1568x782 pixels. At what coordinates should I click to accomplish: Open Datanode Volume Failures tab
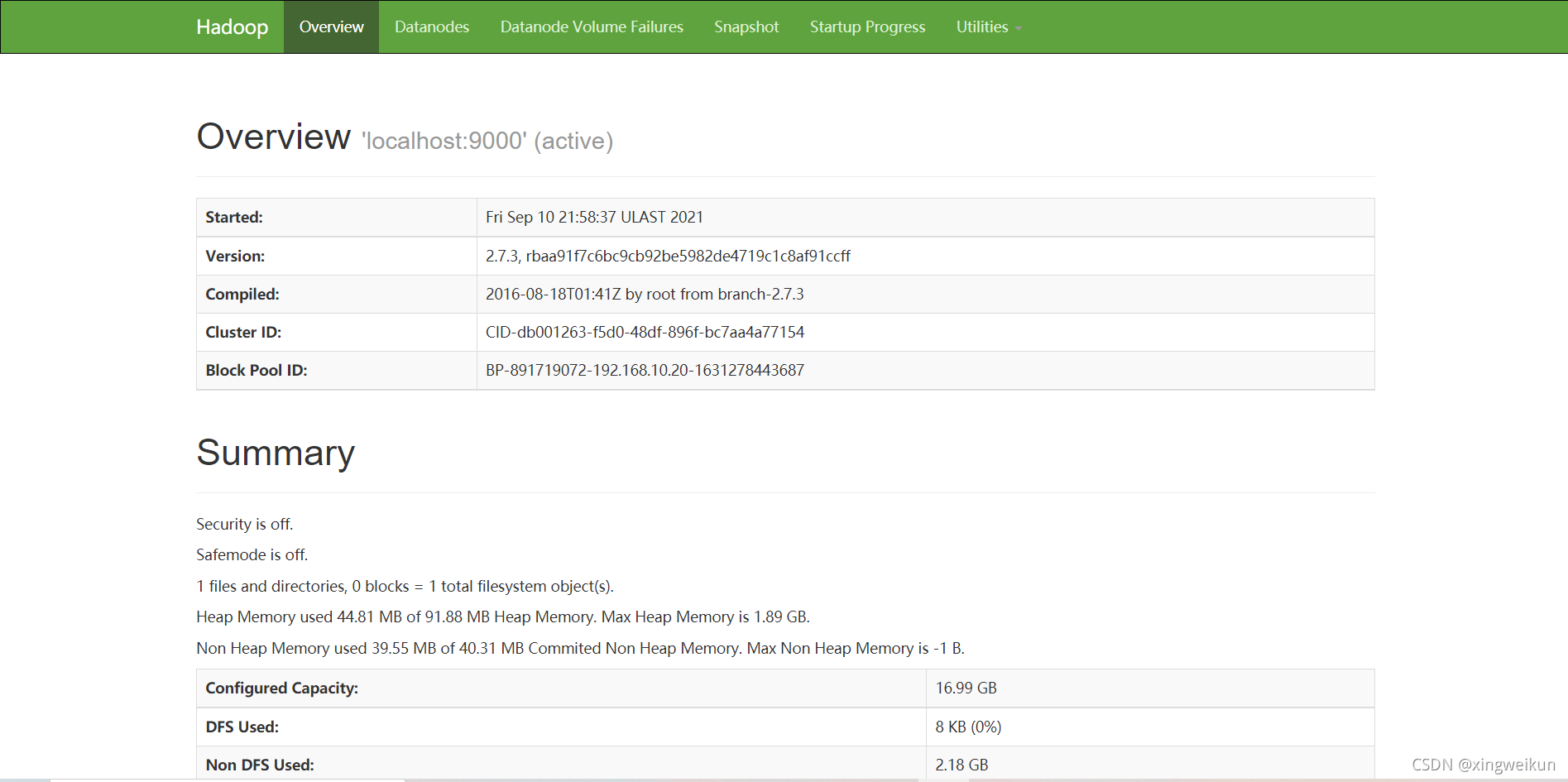(x=592, y=26)
